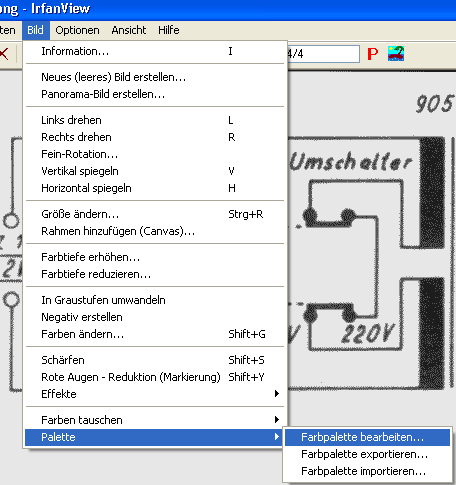Open Größe ändern... dialog
456x485 pixels.
(x=155, y=214)
